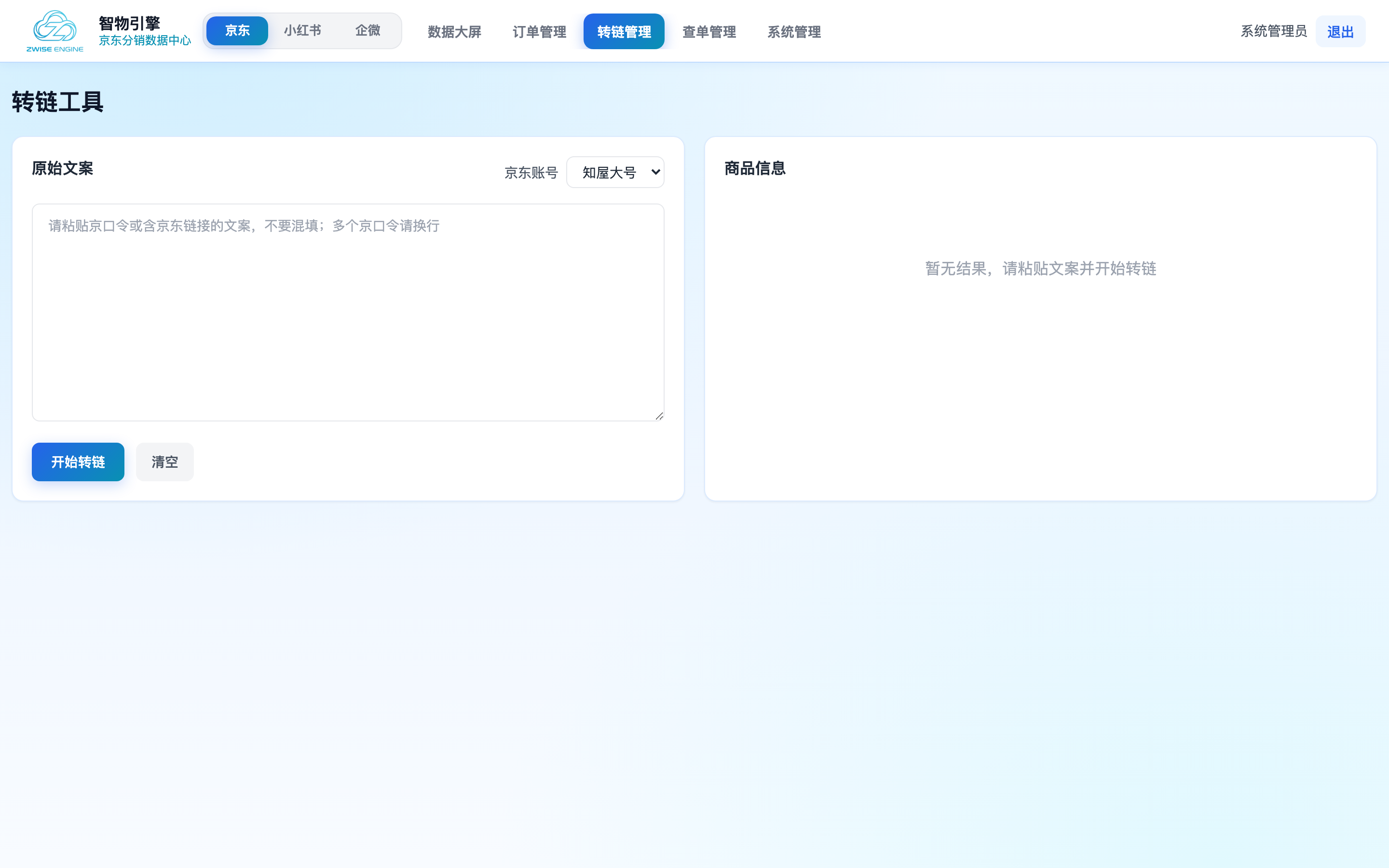This screenshot has height=868, width=1389.
Task: Go to 查单管理 in the navigation
Action: (x=709, y=31)
